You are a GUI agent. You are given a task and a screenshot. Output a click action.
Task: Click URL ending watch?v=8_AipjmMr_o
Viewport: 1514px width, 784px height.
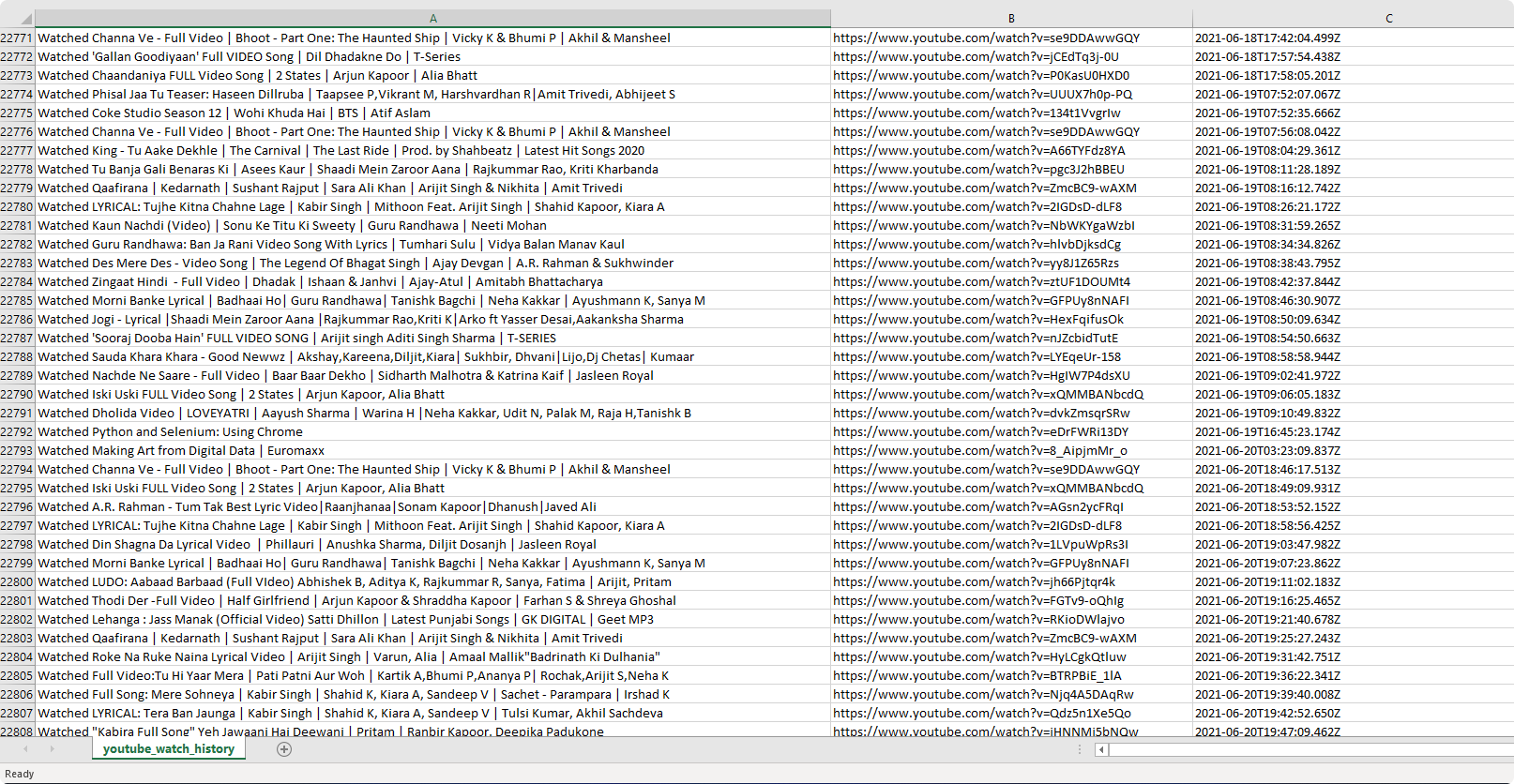[1011, 450]
